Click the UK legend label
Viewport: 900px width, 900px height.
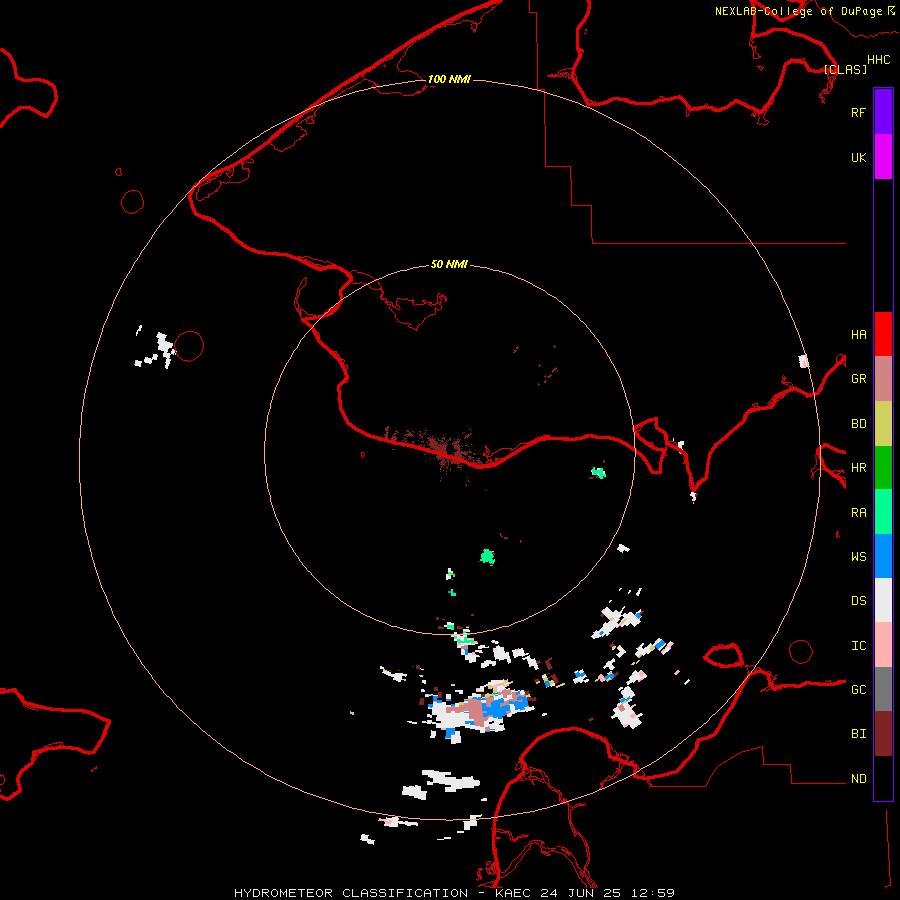click(x=858, y=158)
